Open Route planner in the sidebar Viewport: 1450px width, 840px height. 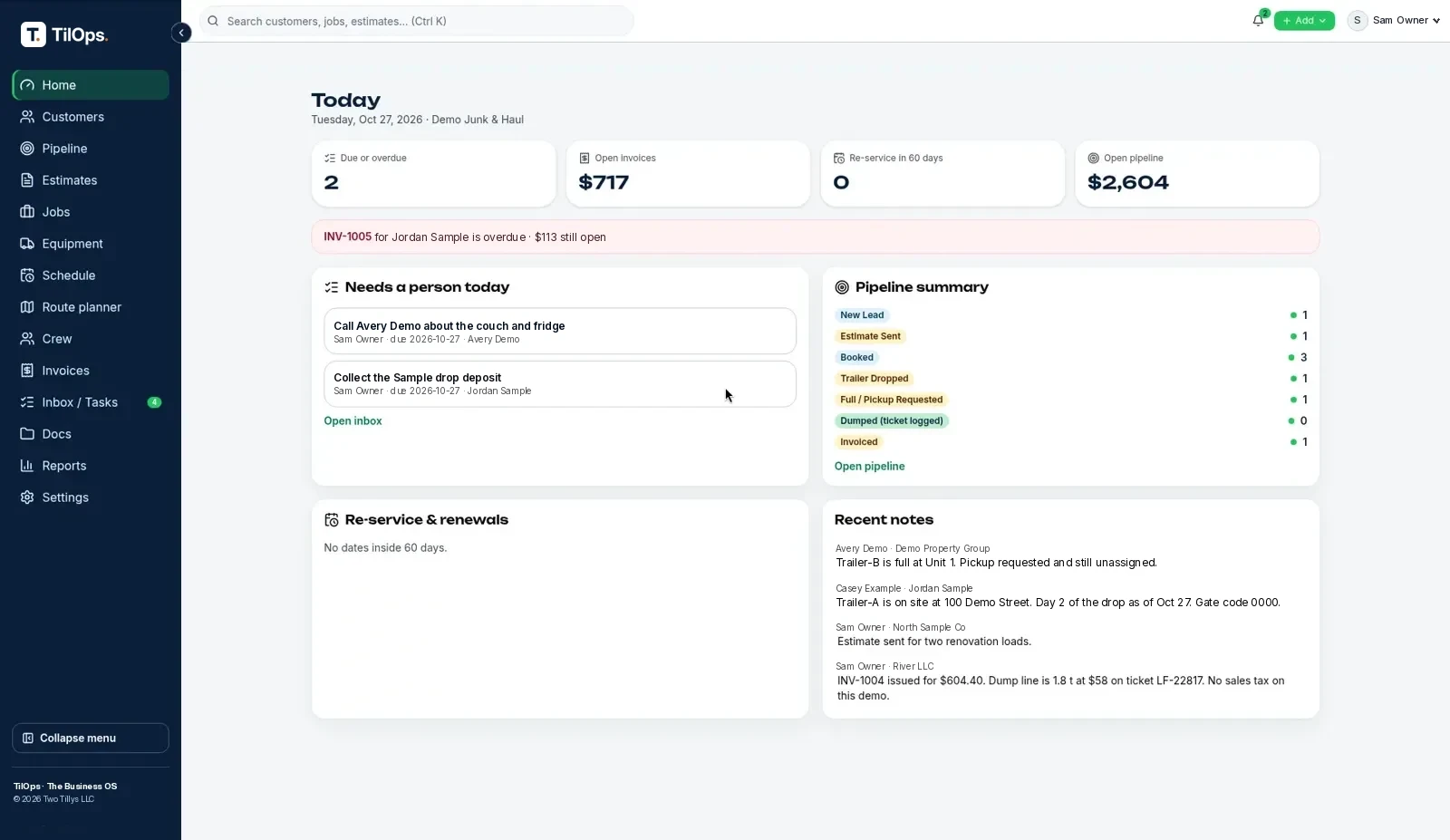pyautogui.click(x=91, y=307)
